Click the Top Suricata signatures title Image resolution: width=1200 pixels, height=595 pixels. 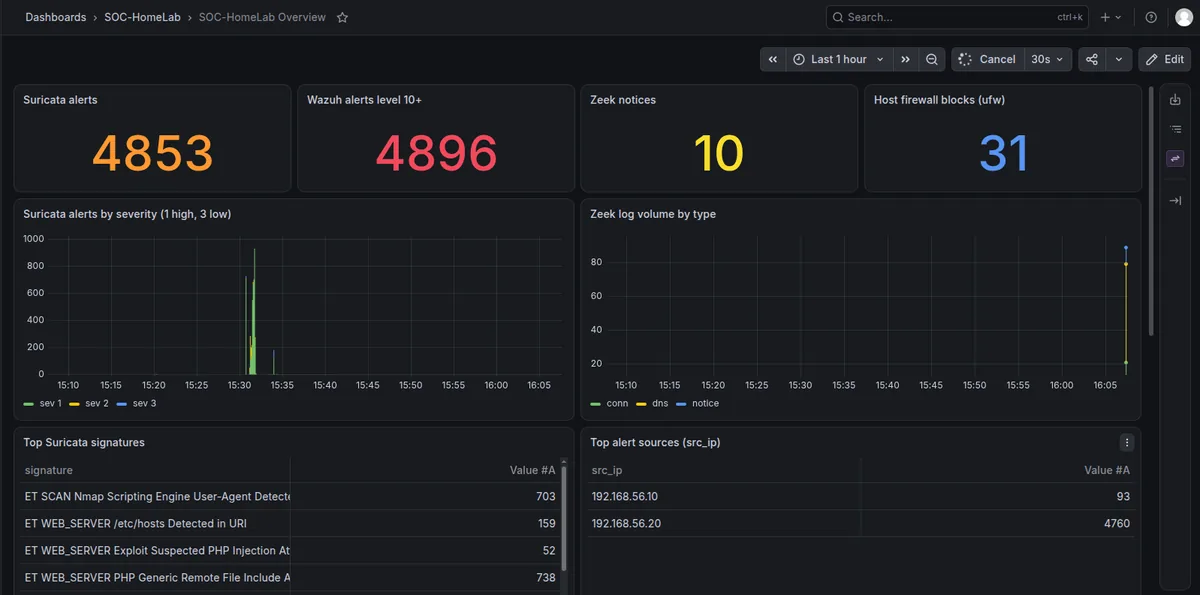pyautogui.click(x=84, y=442)
